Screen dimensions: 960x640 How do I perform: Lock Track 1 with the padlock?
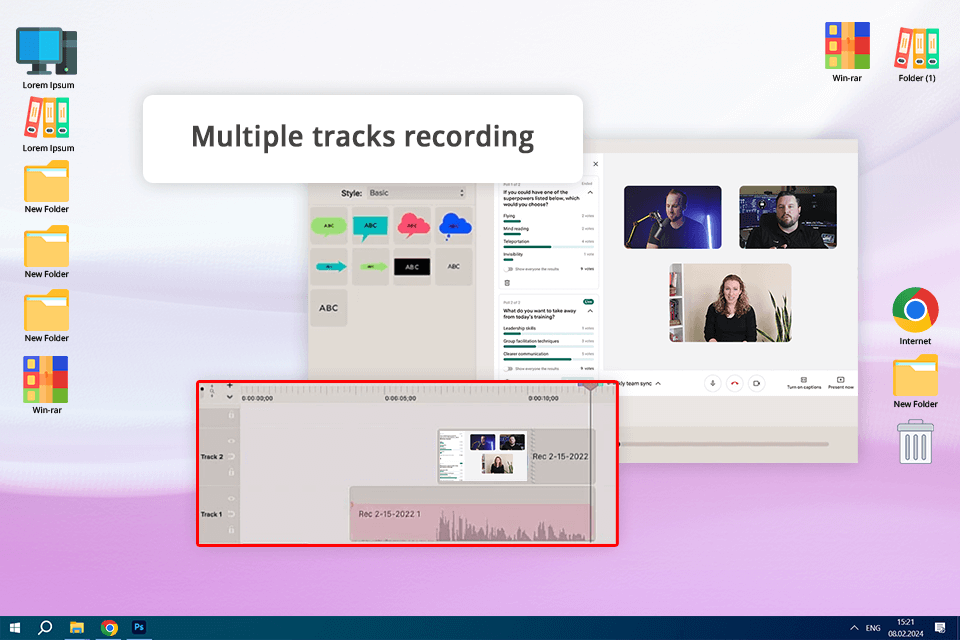click(231, 530)
